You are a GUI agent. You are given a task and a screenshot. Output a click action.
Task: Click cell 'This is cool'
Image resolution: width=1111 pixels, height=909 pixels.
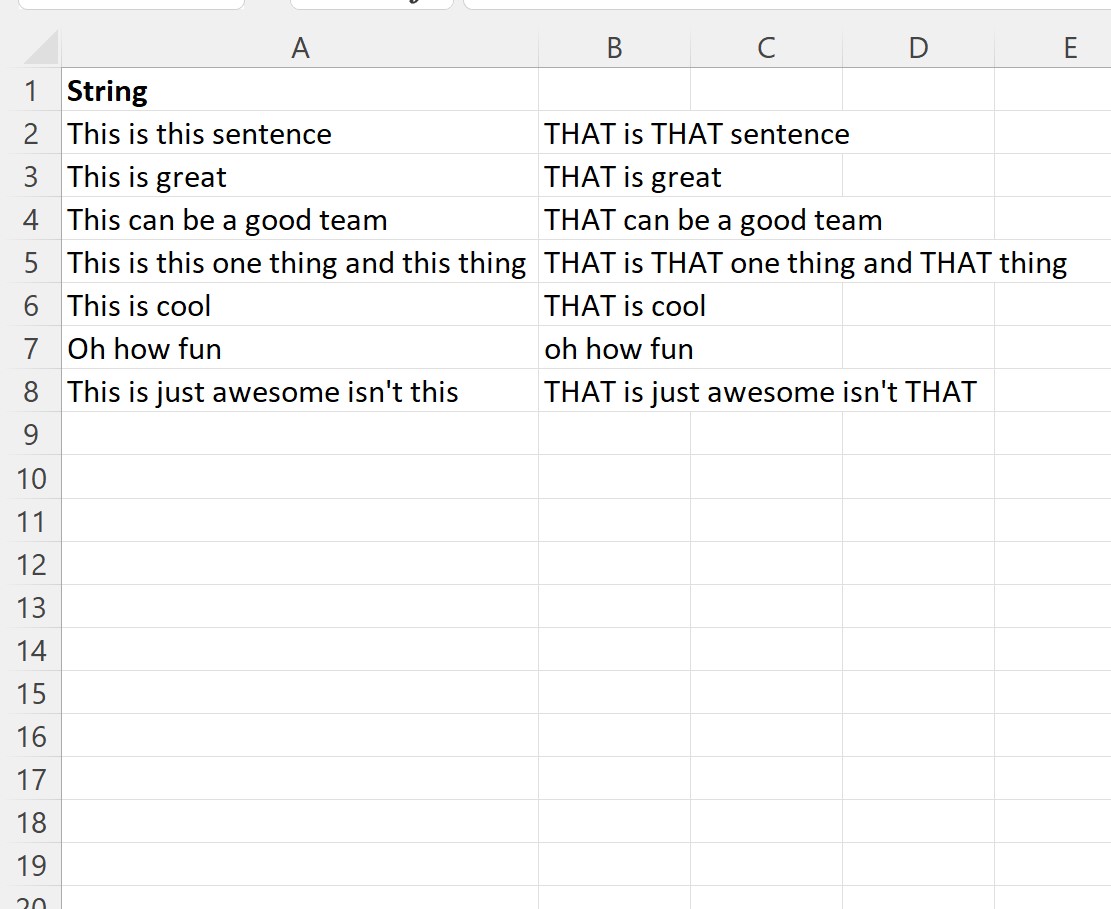coord(300,305)
